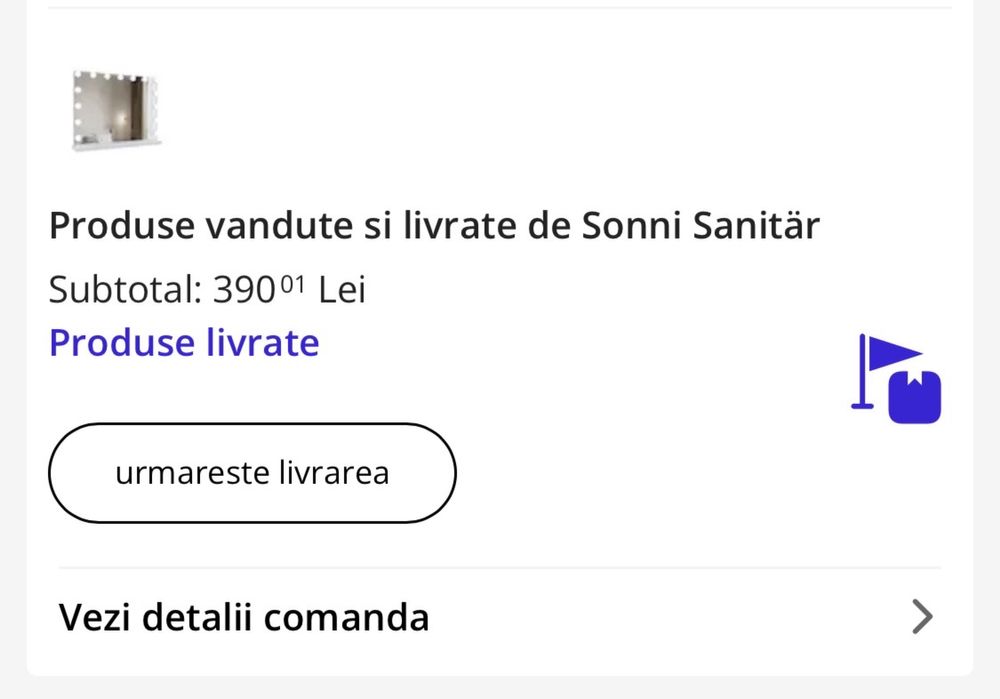Tap the Subtotal label text
1000x699 pixels.
tap(125, 290)
